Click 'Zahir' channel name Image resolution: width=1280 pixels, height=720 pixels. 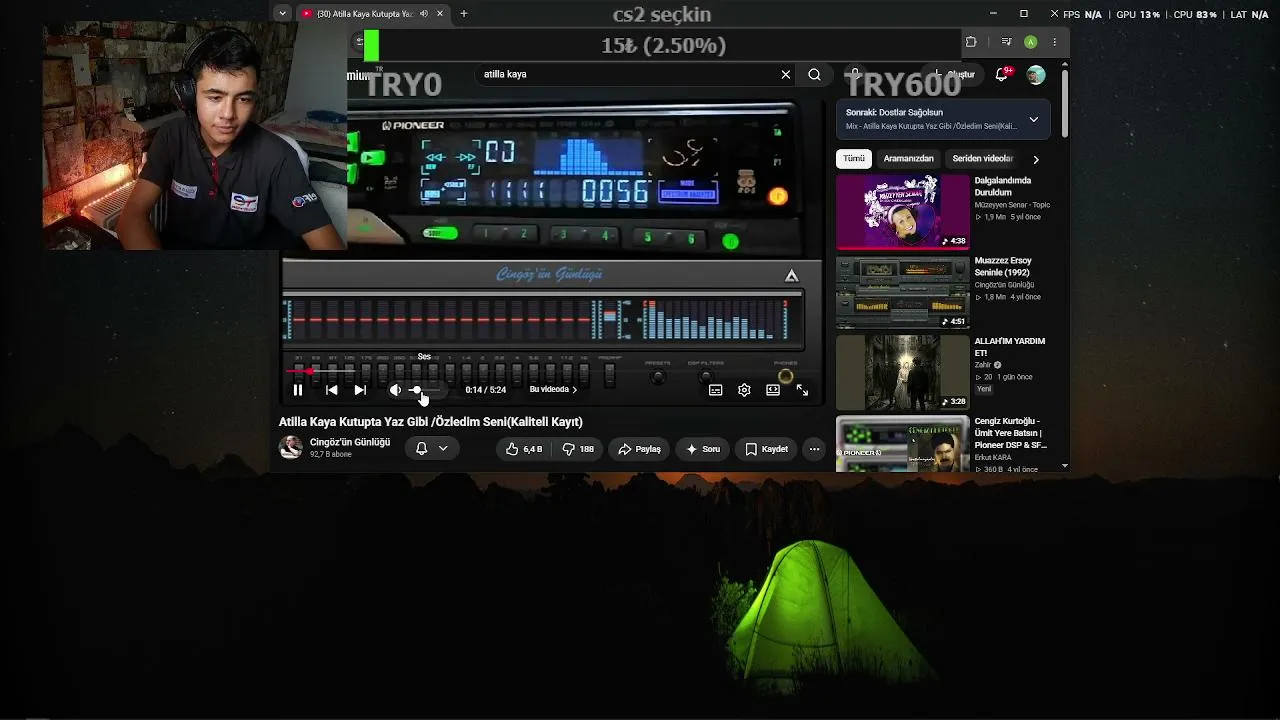[x=983, y=365]
